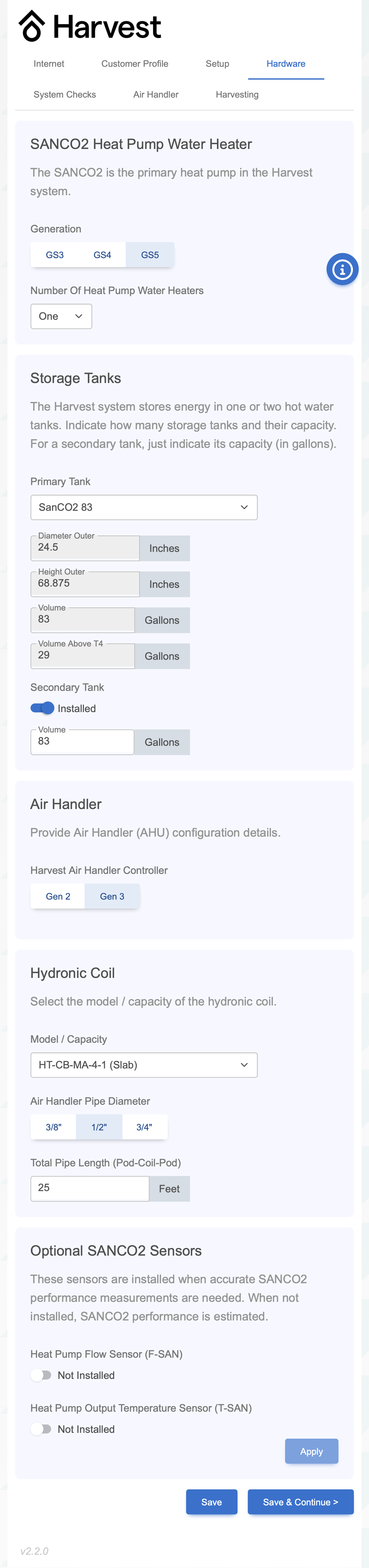Select Gen 2 air handler controller
This screenshot has width=369, height=1568.
pyautogui.click(x=58, y=896)
